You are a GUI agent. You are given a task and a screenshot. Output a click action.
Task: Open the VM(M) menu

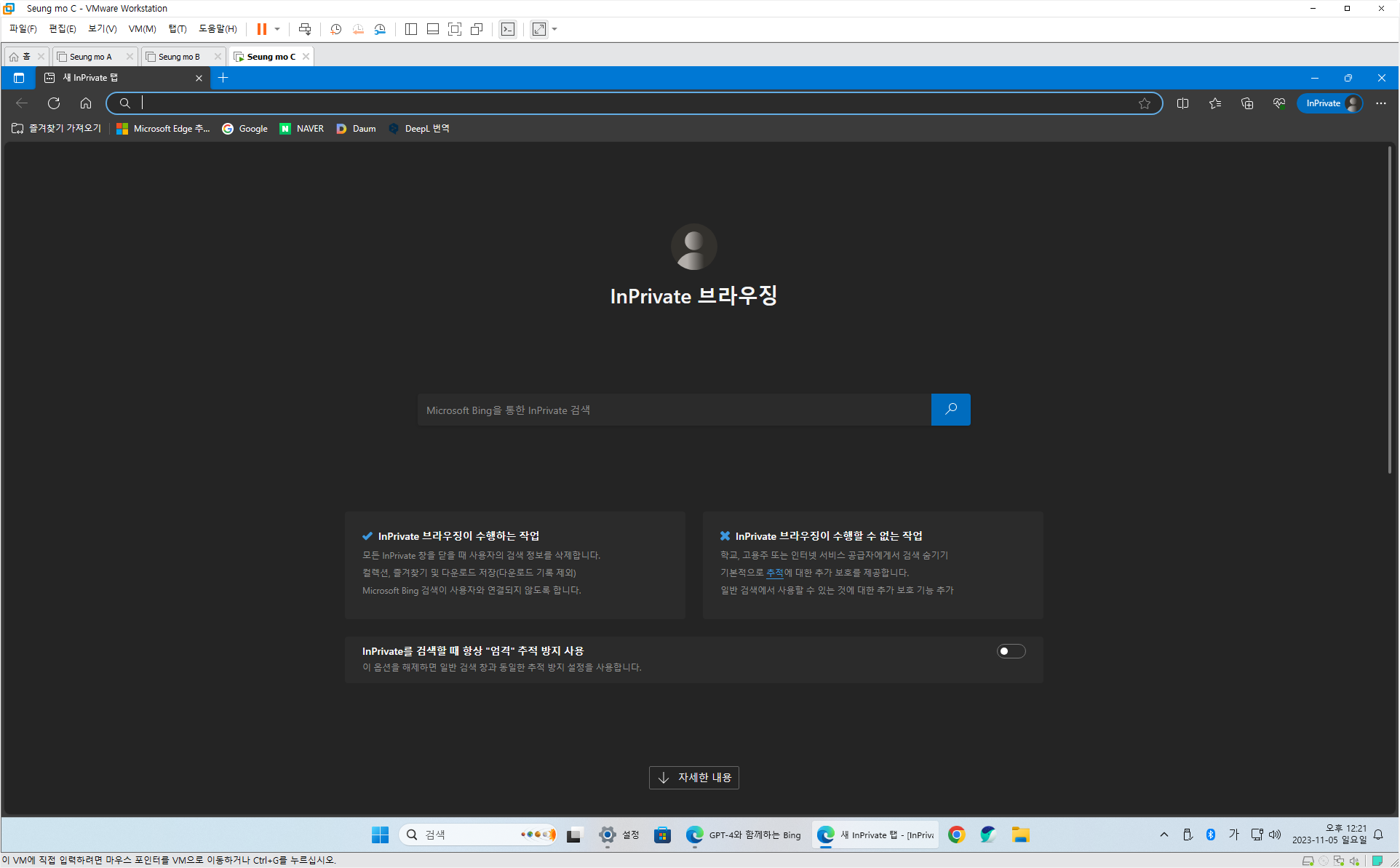click(142, 29)
